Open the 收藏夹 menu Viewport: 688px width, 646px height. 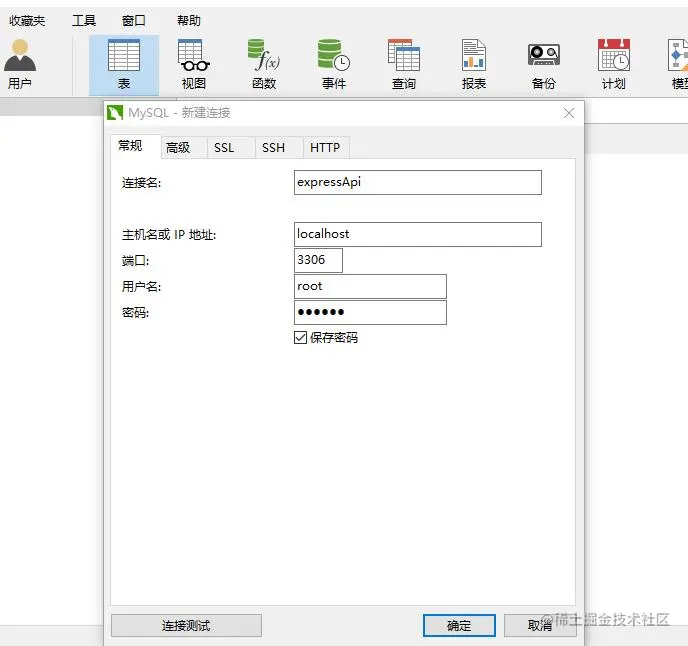(x=27, y=21)
